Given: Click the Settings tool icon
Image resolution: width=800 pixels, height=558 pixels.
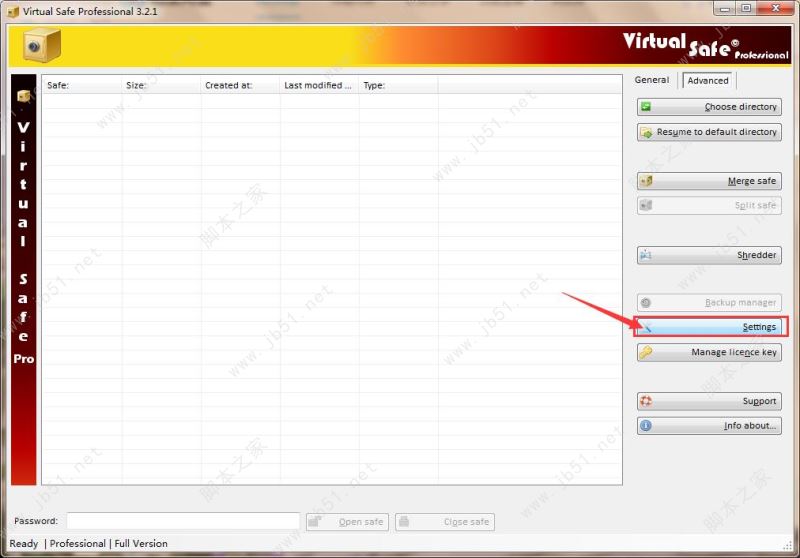Looking at the screenshot, I should (646, 327).
